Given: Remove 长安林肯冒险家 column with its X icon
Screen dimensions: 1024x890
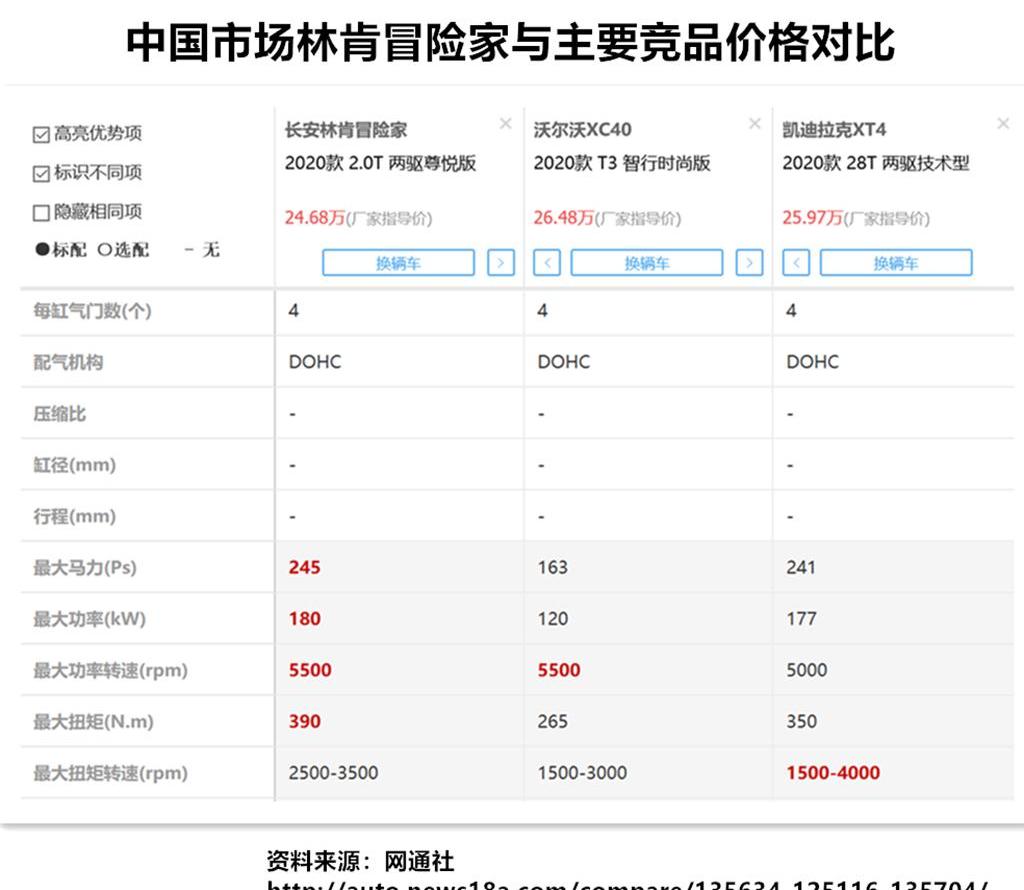Looking at the screenshot, I should point(505,123).
